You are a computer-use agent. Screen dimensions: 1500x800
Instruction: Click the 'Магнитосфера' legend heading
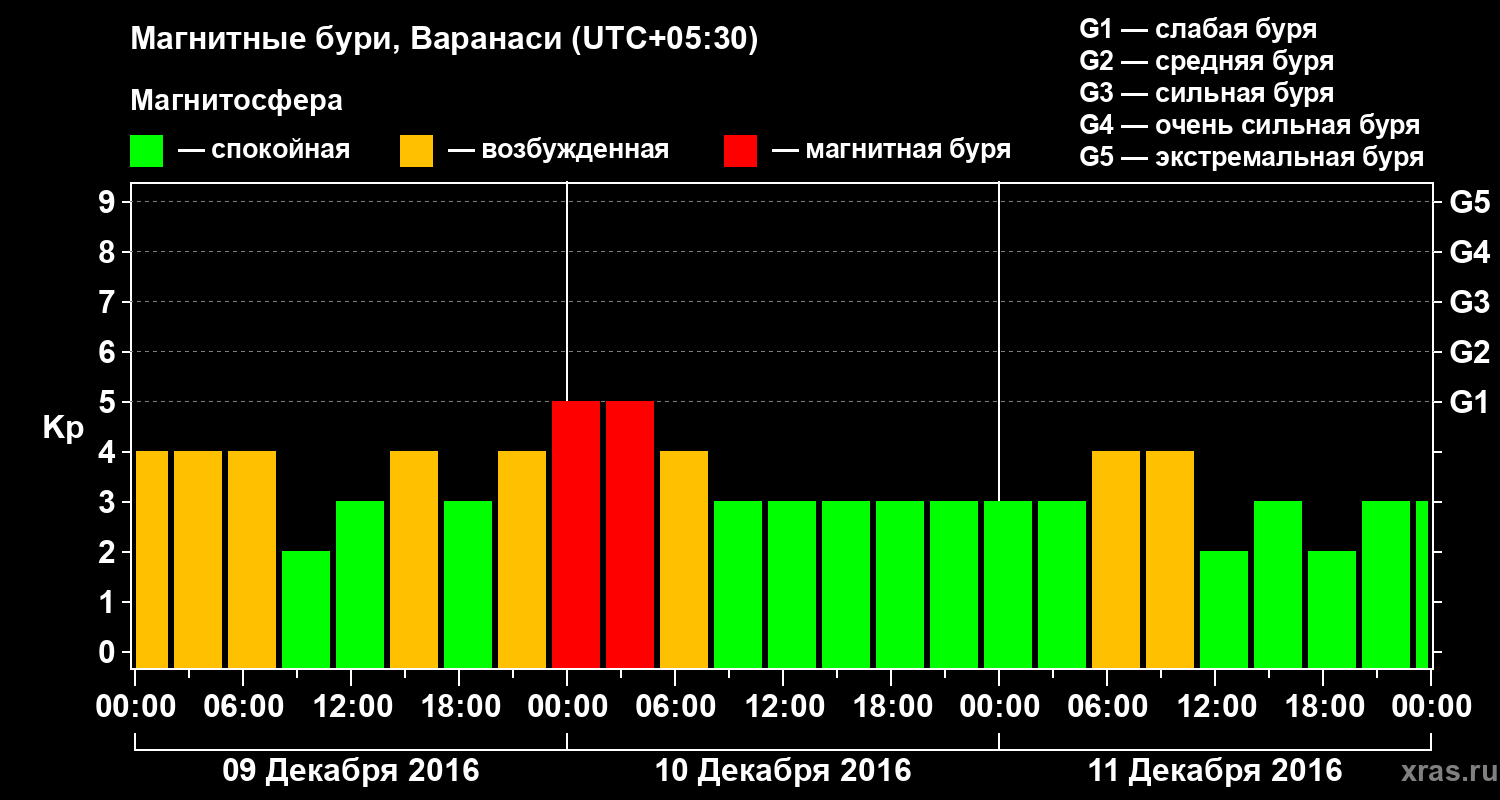[x=236, y=101]
